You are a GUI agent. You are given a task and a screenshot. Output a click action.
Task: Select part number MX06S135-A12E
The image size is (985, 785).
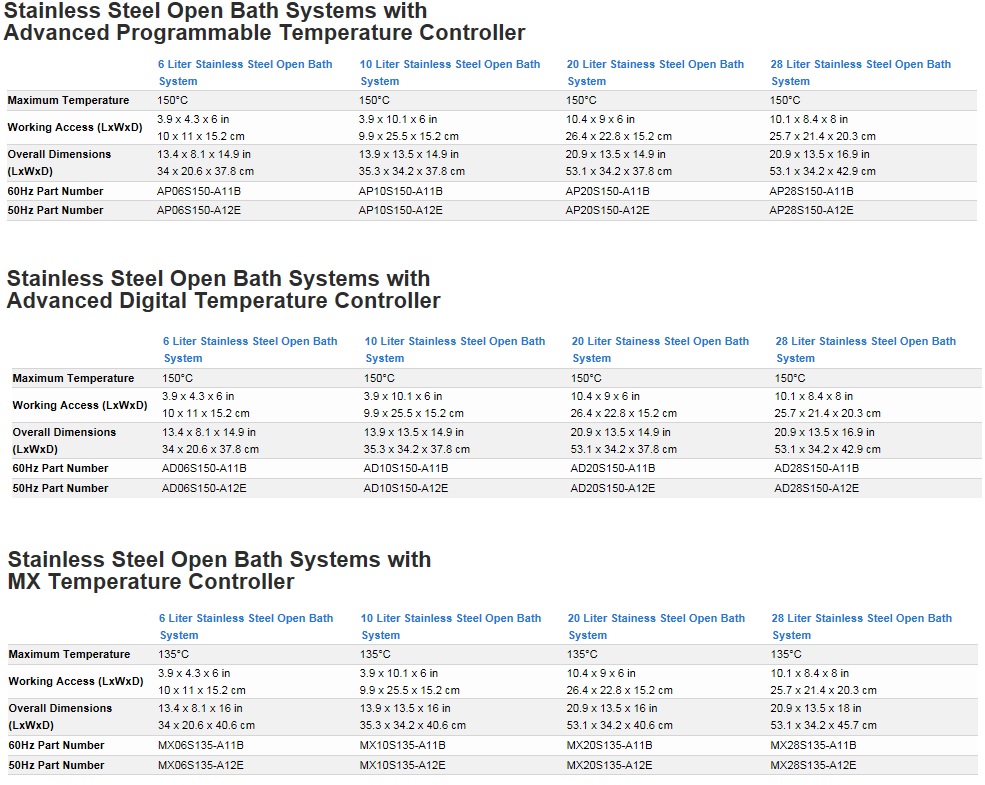[201, 766]
